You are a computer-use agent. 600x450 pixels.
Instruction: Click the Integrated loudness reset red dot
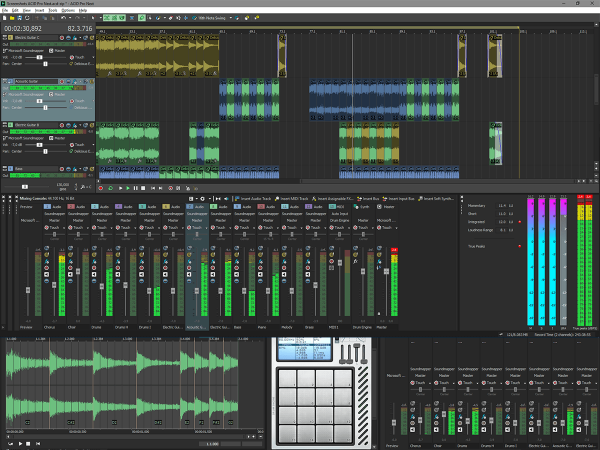coord(519,222)
